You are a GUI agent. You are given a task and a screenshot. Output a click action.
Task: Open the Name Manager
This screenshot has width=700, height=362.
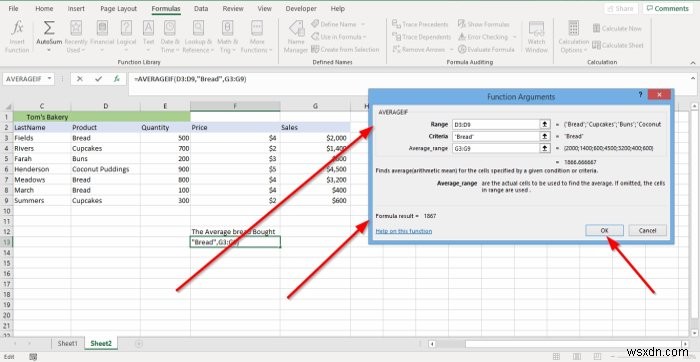[x=296, y=37]
